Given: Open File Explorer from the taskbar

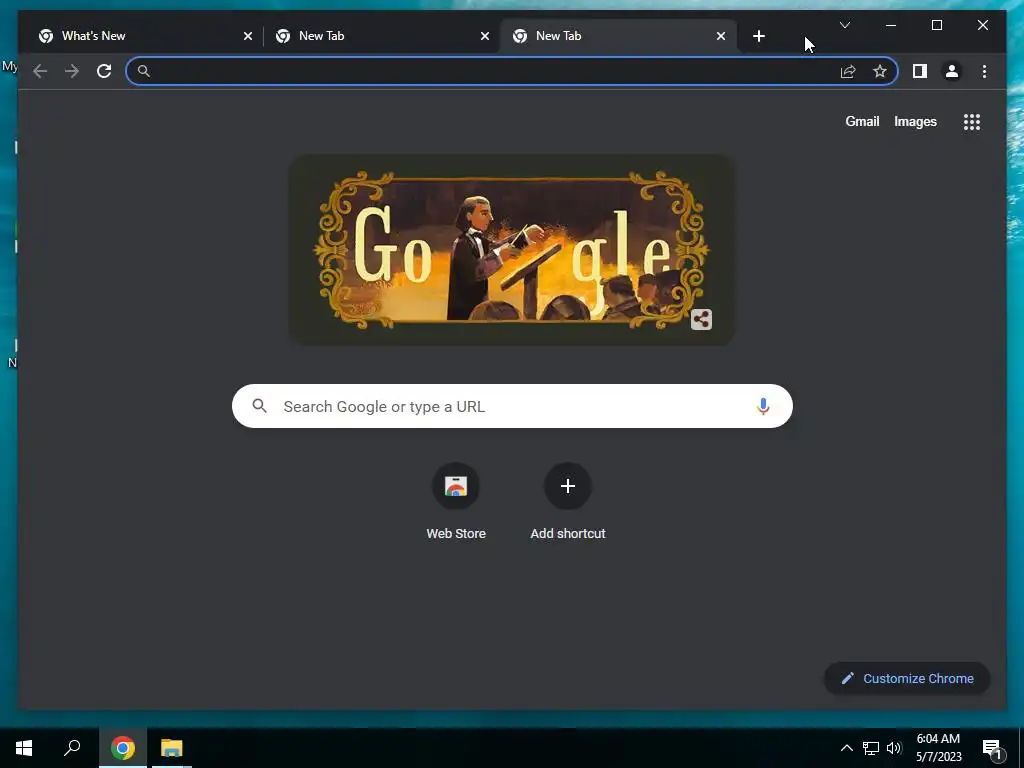Looking at the screenshot, I should pos(172,748).
